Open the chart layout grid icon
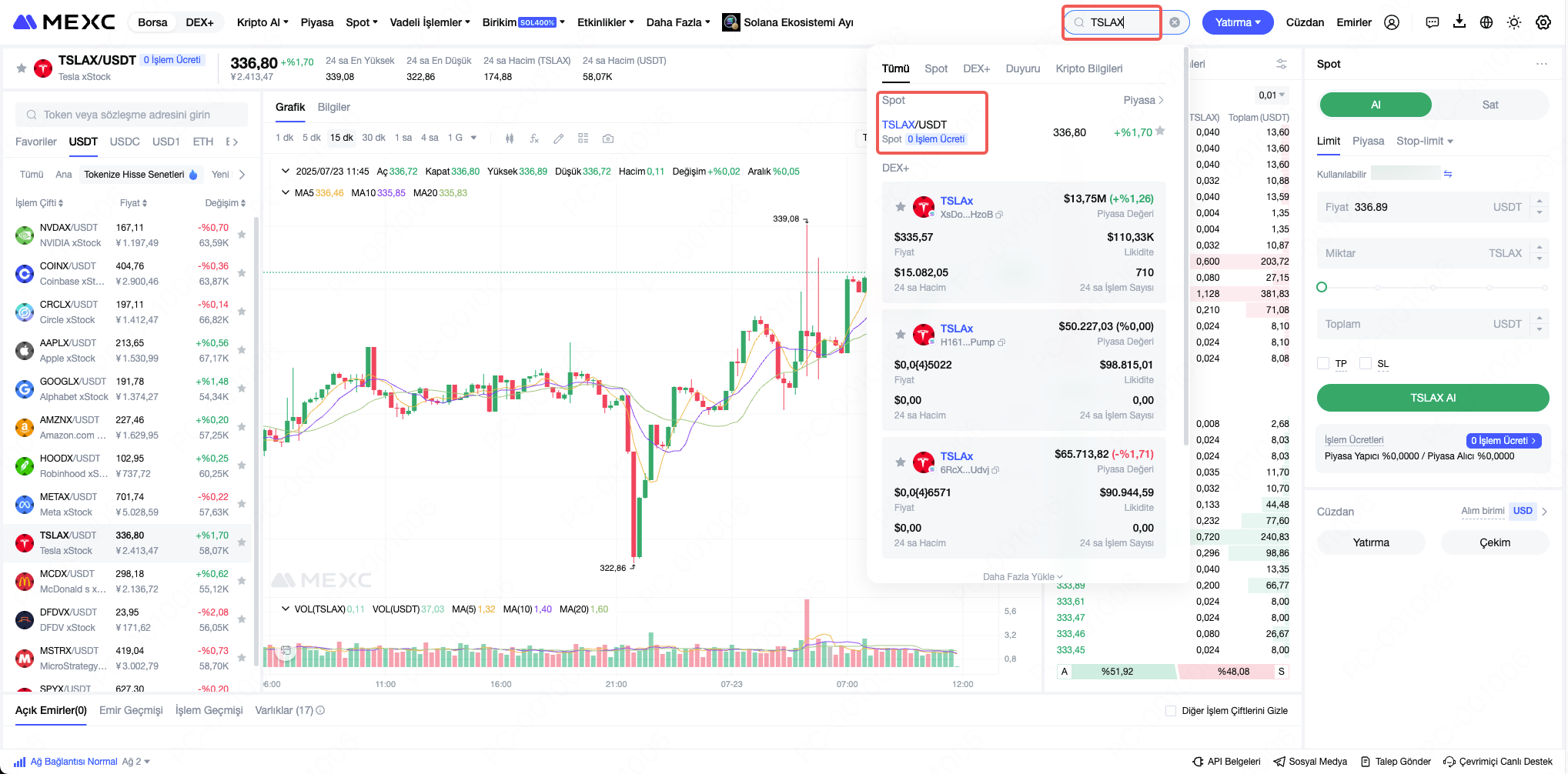Image resolution: width=1568 pixels, height=774 pixels. (x=583, y=138)
